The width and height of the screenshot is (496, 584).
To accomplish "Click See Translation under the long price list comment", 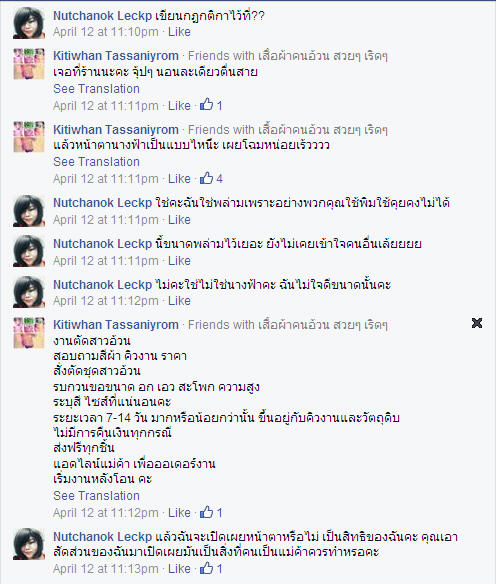I will (96, 496).
